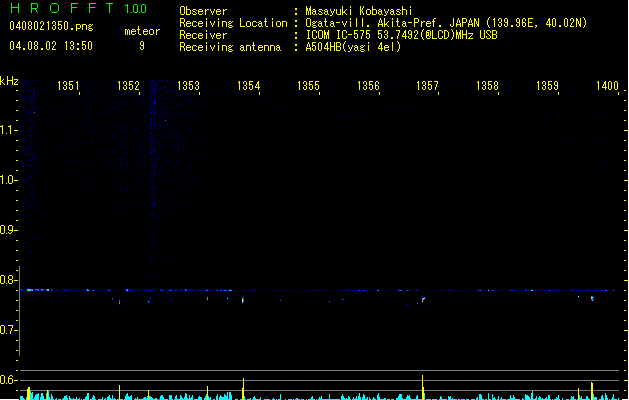Screen dimensions: 629x400
Task: Click the Receiving antenna field label
Action: 230,47
